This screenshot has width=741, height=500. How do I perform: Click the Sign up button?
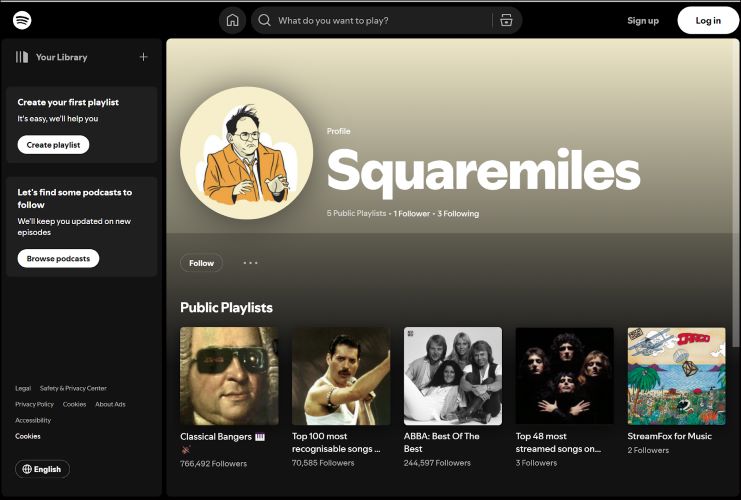[643, 20]
